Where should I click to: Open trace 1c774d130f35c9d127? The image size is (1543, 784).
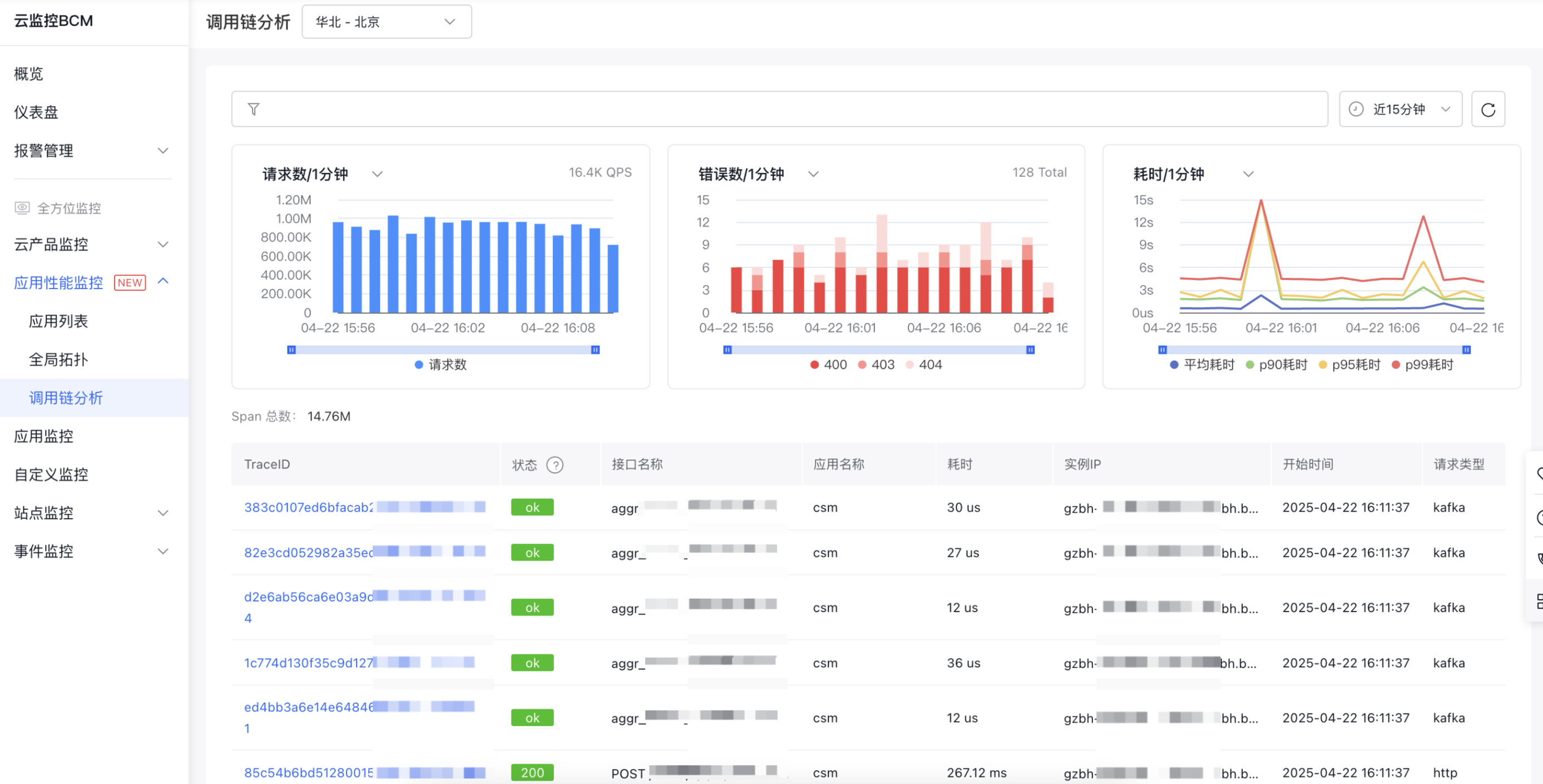pos(309,663)
